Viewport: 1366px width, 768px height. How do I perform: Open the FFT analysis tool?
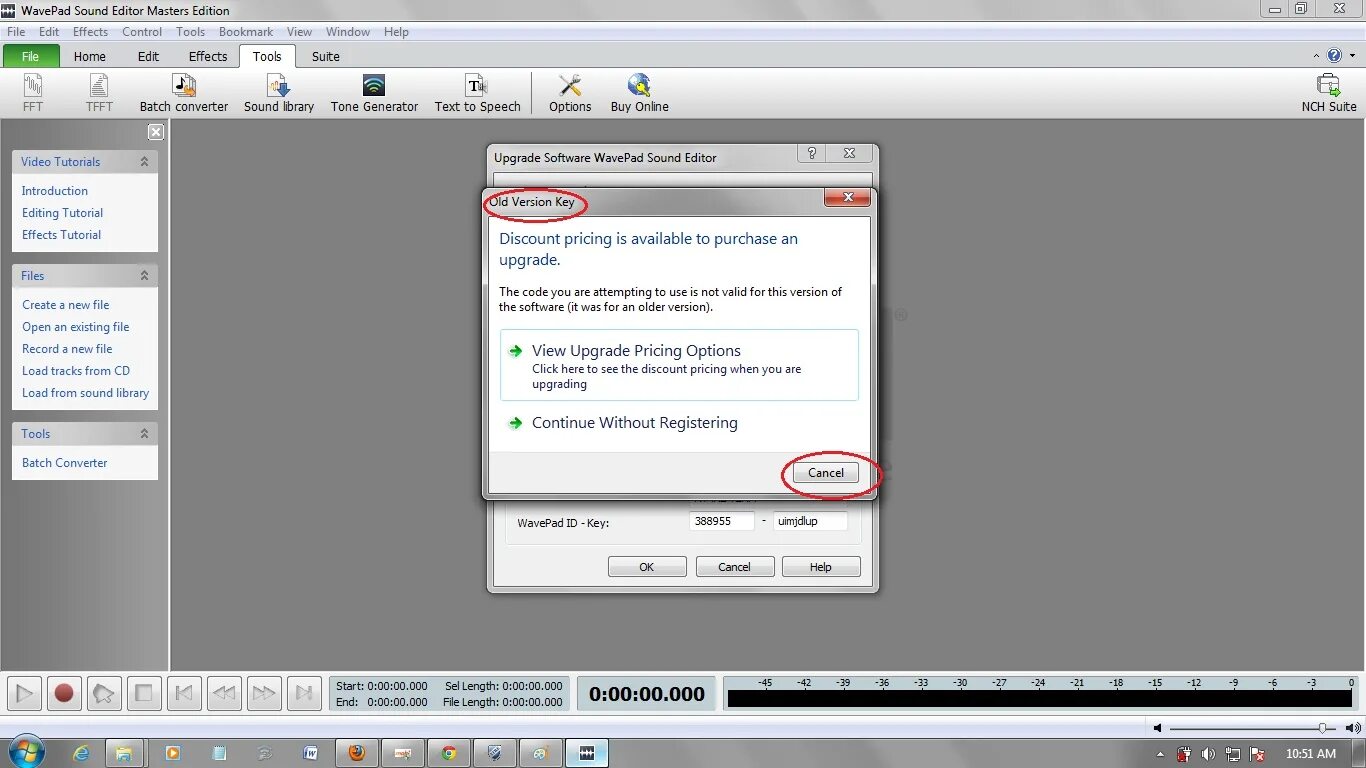point(33,92)
